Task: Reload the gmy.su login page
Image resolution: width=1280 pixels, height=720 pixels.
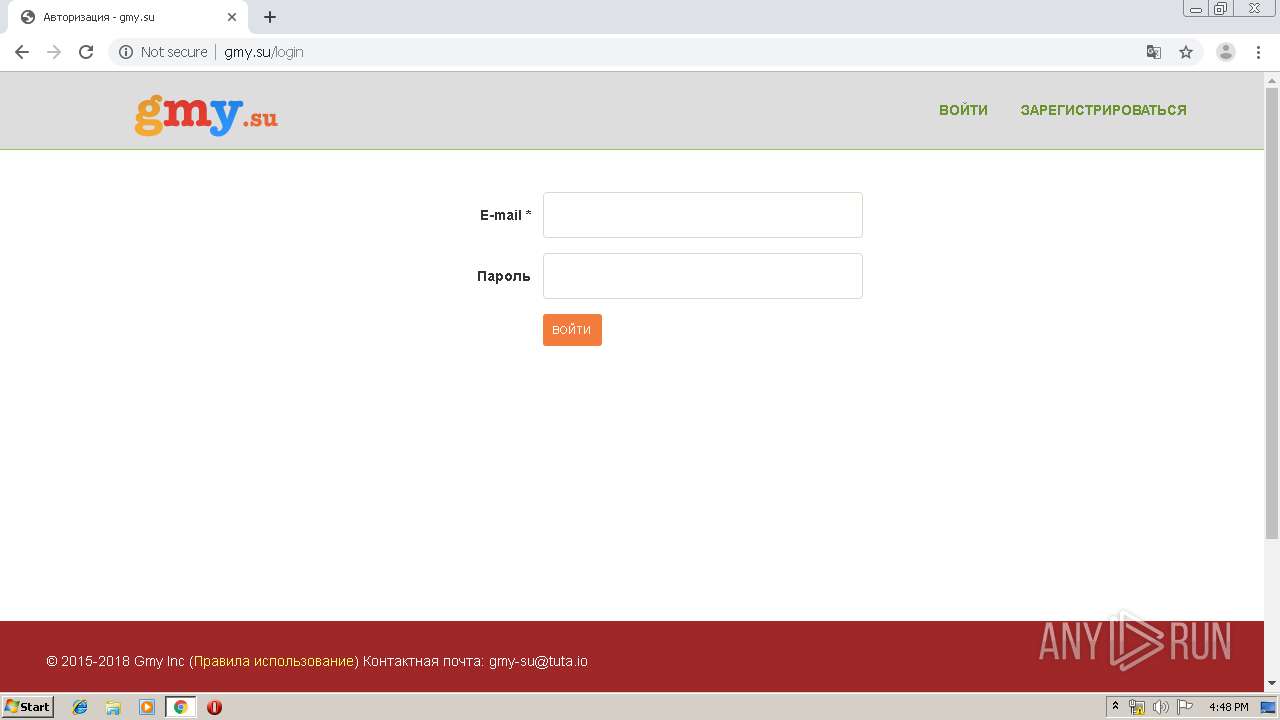Action: 86,52
